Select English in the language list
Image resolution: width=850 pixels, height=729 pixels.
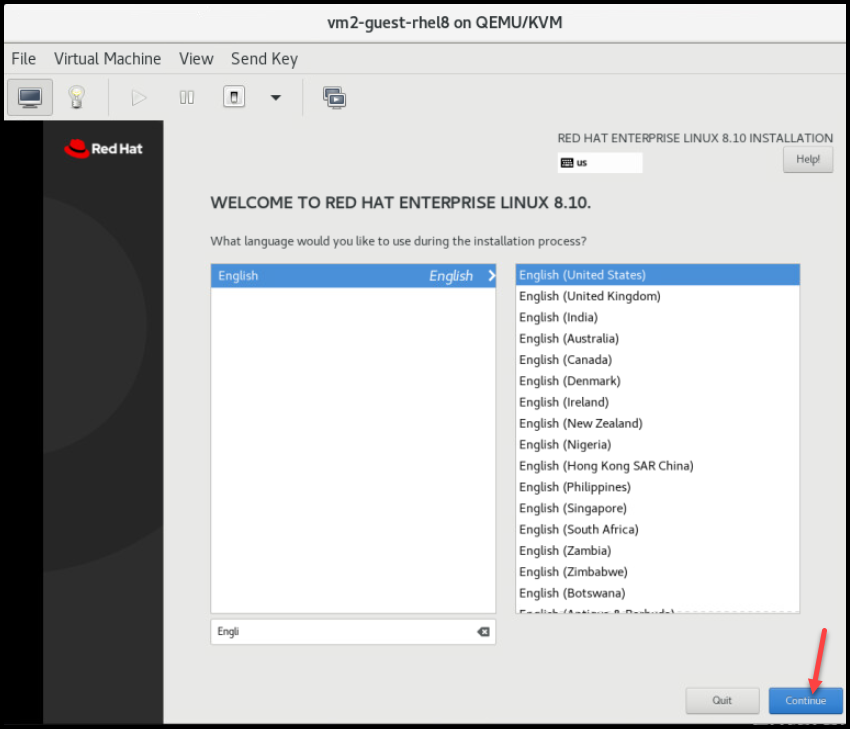[353, 276]
